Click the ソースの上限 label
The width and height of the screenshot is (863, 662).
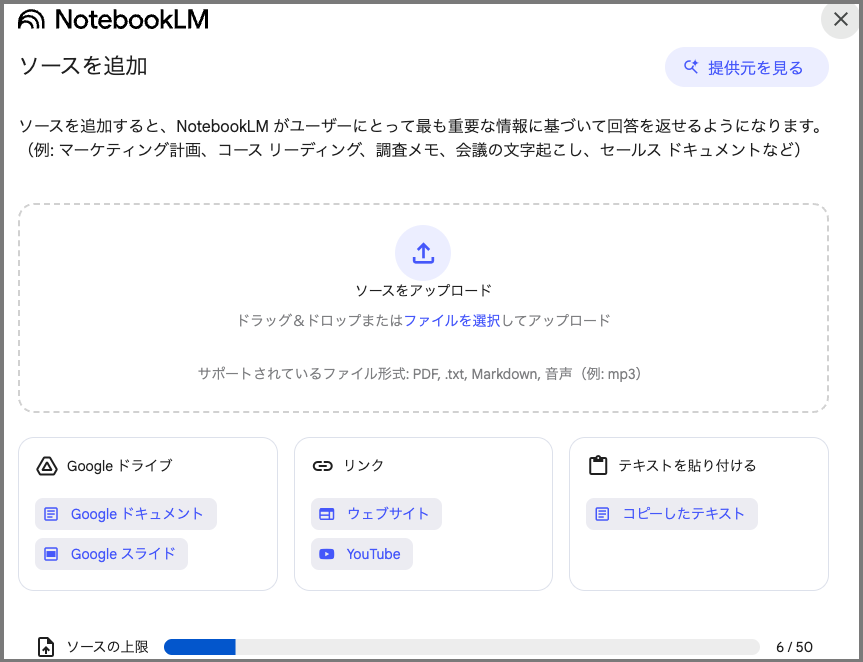click(x=108, y=647)
